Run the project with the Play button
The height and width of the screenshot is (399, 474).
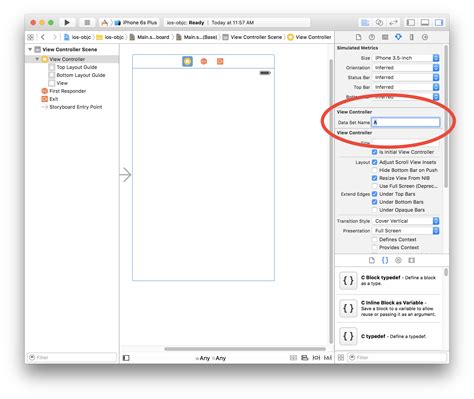coord(67,22)
